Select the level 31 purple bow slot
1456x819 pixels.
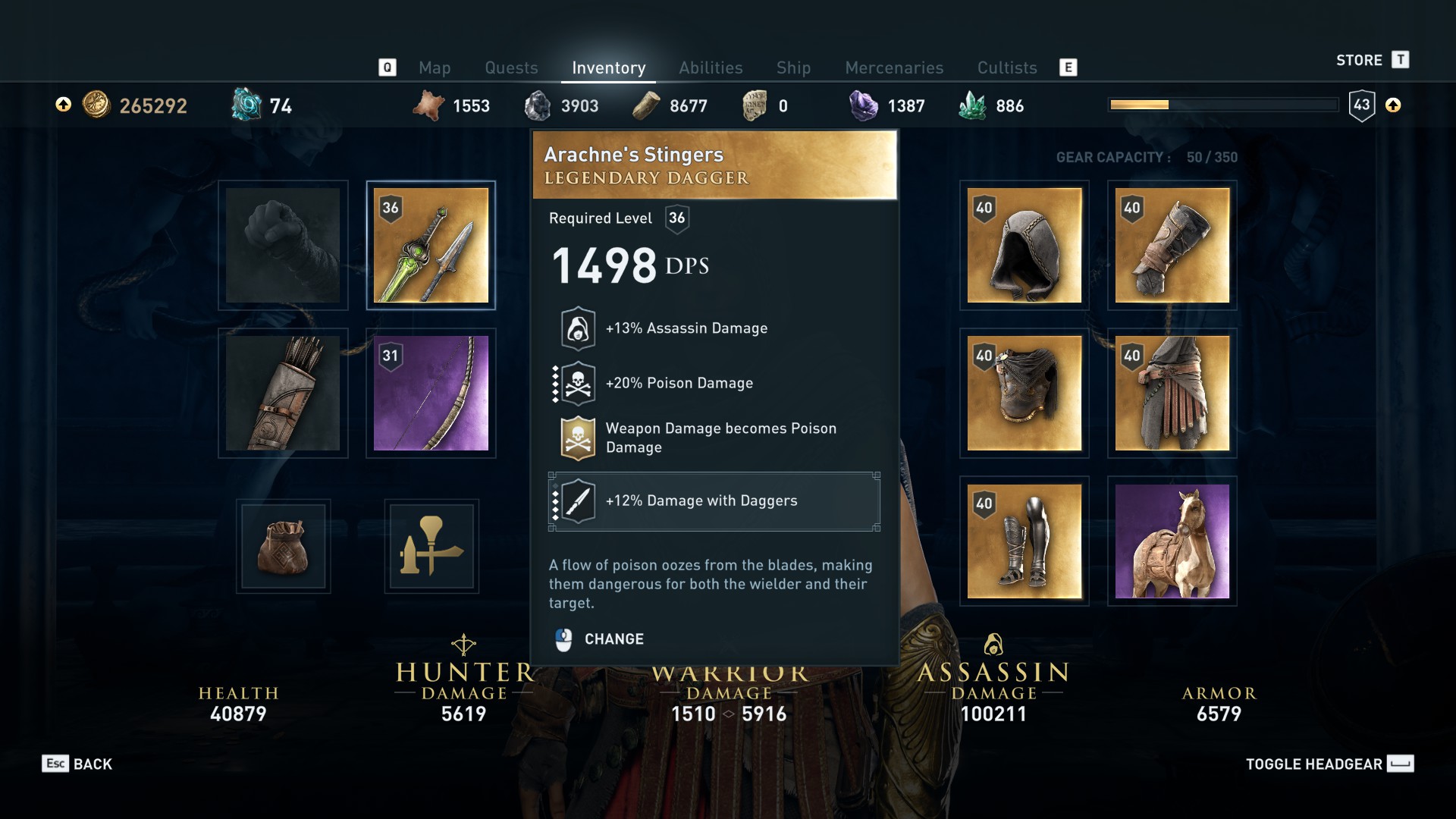[x=431, y=393]
